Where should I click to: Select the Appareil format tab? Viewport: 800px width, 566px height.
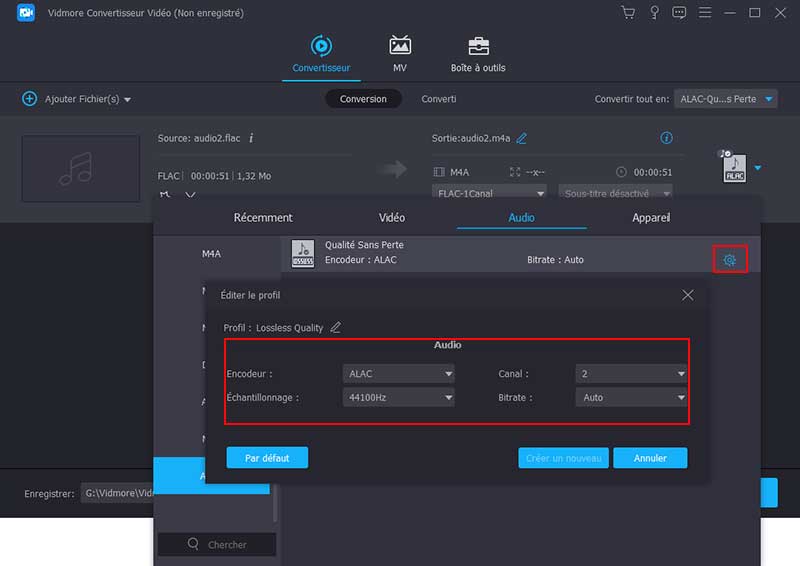tap(651, 218)
